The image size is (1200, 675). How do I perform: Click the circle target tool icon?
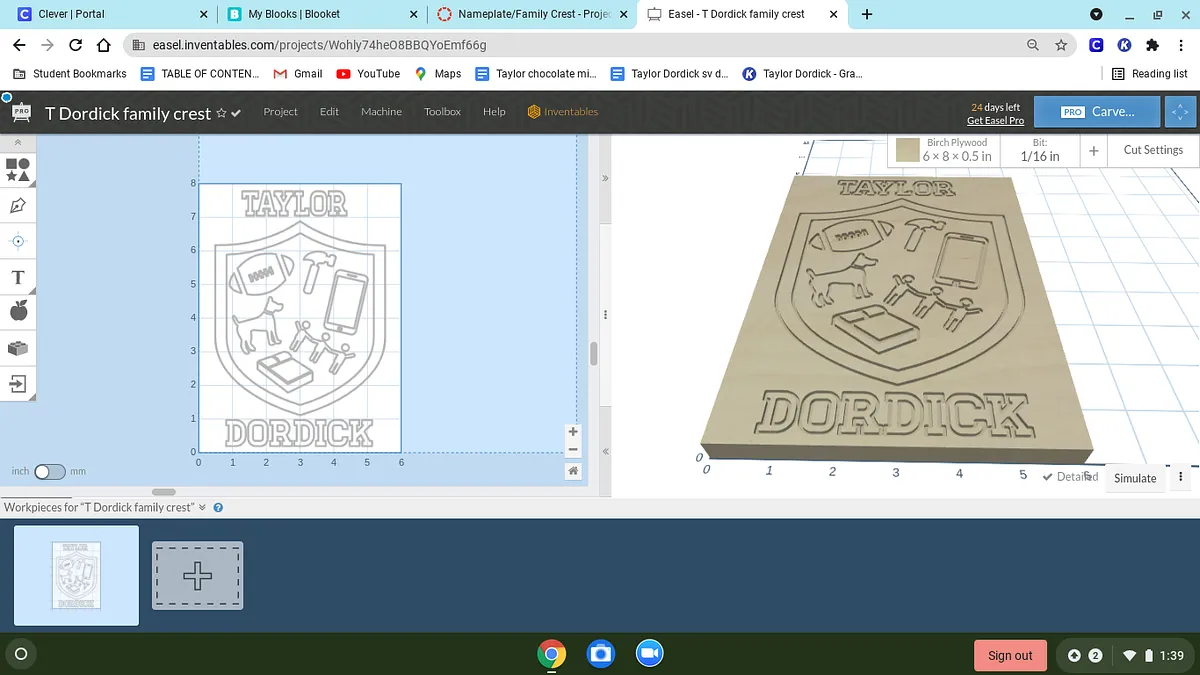[18, 241]
